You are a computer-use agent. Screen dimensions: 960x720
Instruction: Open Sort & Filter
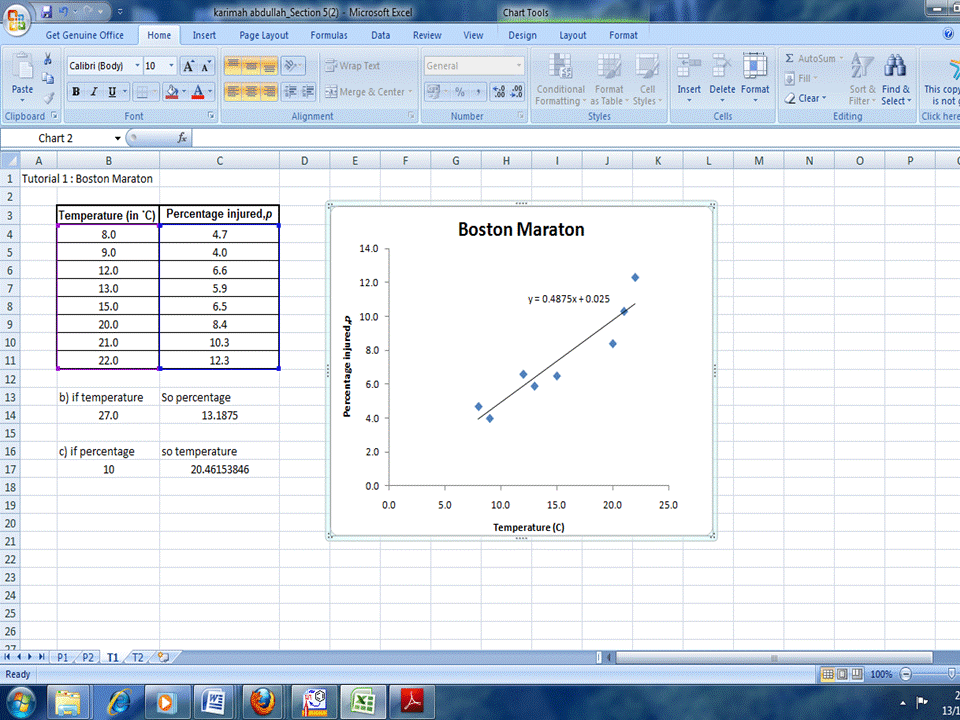862,80
